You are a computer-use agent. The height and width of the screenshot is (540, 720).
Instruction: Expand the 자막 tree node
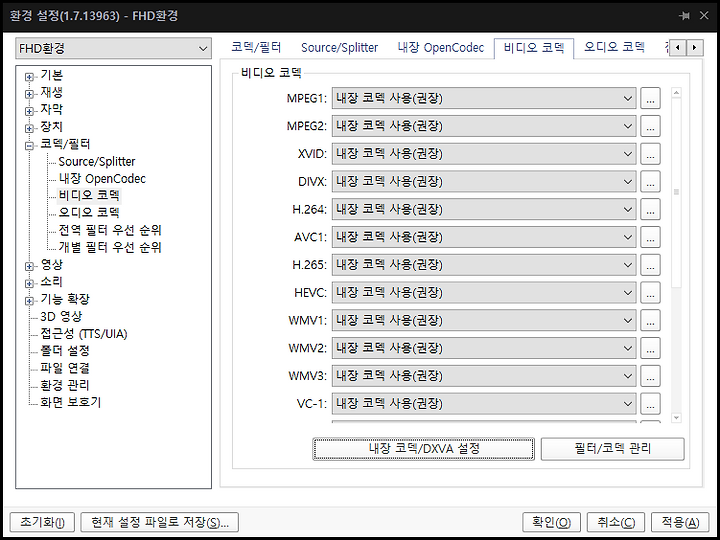(29, 111)
